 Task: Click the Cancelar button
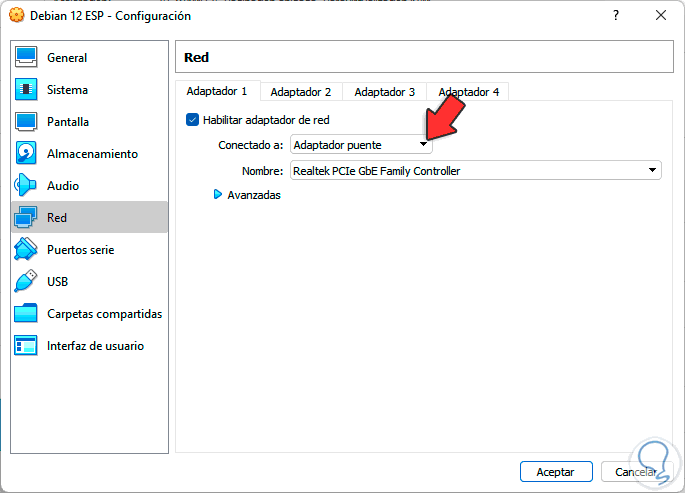(x=636, y=471)
